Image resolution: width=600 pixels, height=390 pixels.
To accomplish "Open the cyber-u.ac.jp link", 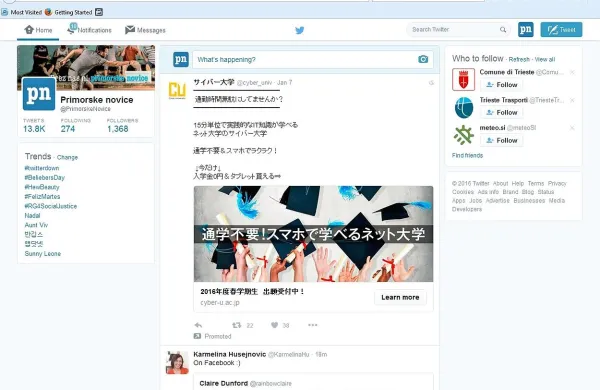I will click(x=220, y=302).
